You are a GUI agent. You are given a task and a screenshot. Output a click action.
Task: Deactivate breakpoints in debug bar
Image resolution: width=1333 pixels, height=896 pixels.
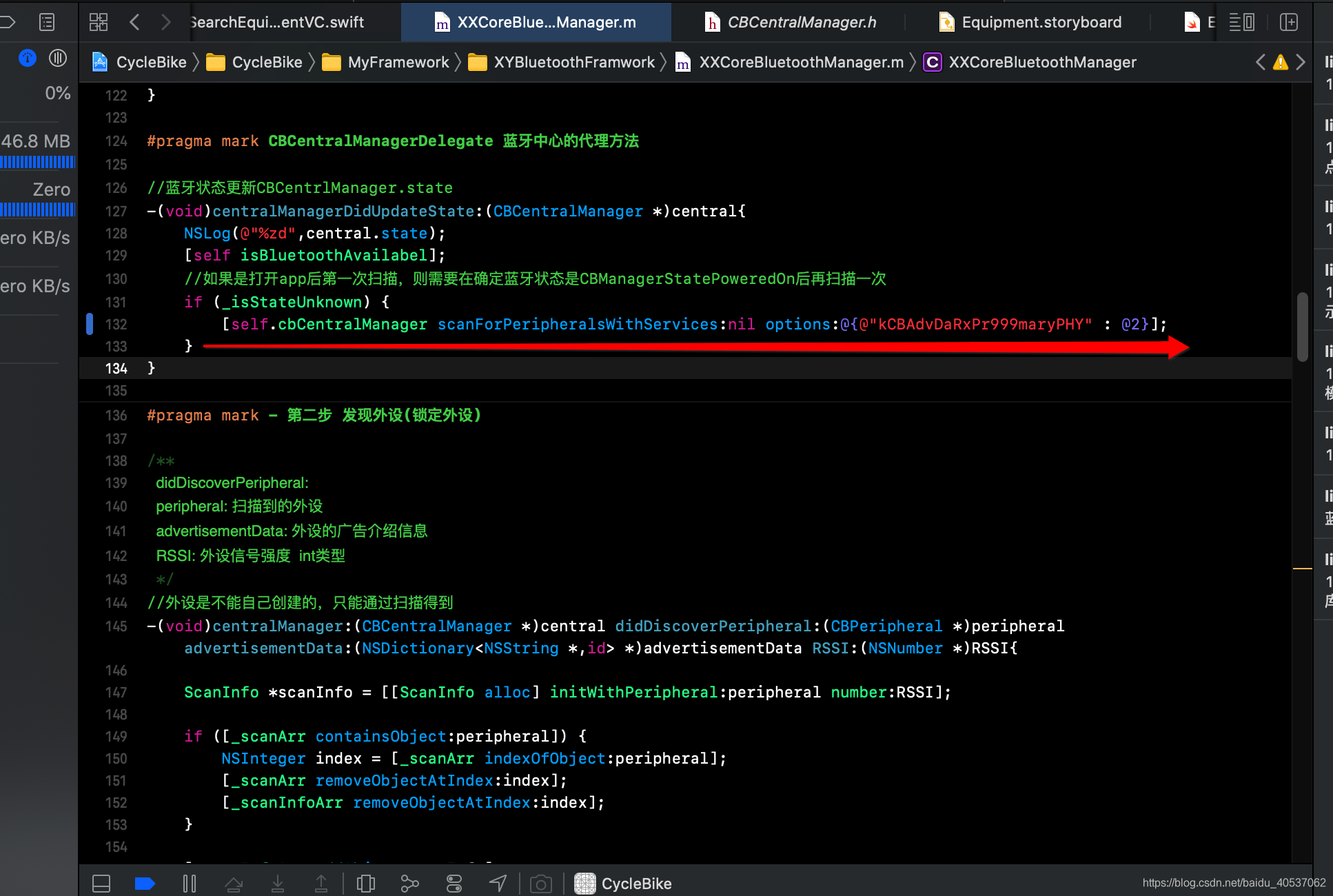pyautogui.click(x=145, y=884)
